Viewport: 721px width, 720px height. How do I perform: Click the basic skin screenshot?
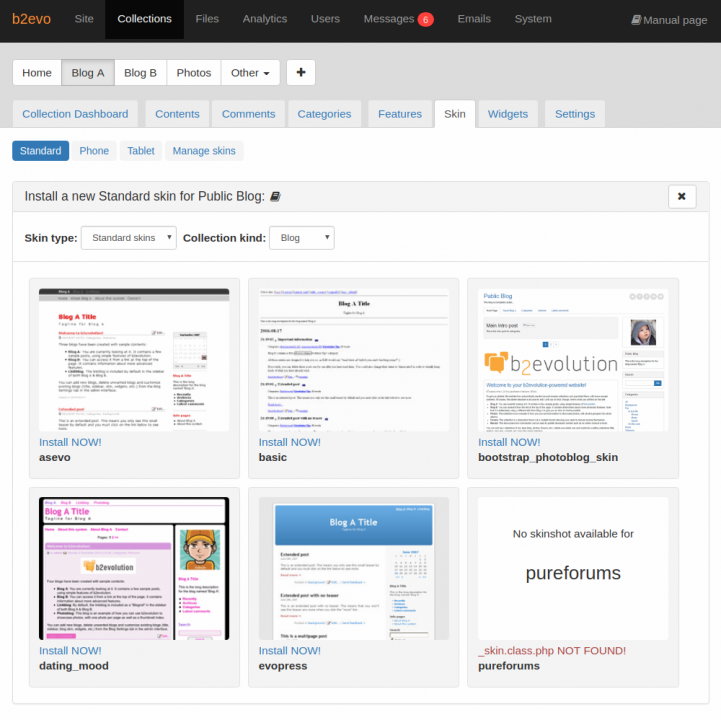pyautogui.click(x=354, y=360)
